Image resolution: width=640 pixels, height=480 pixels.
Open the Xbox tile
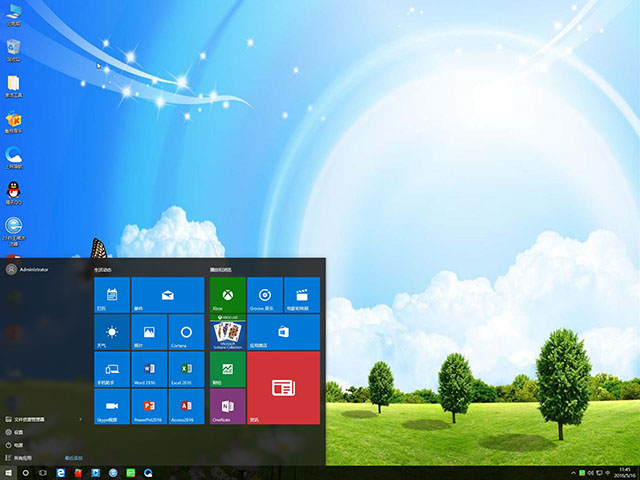coord(227,295)
